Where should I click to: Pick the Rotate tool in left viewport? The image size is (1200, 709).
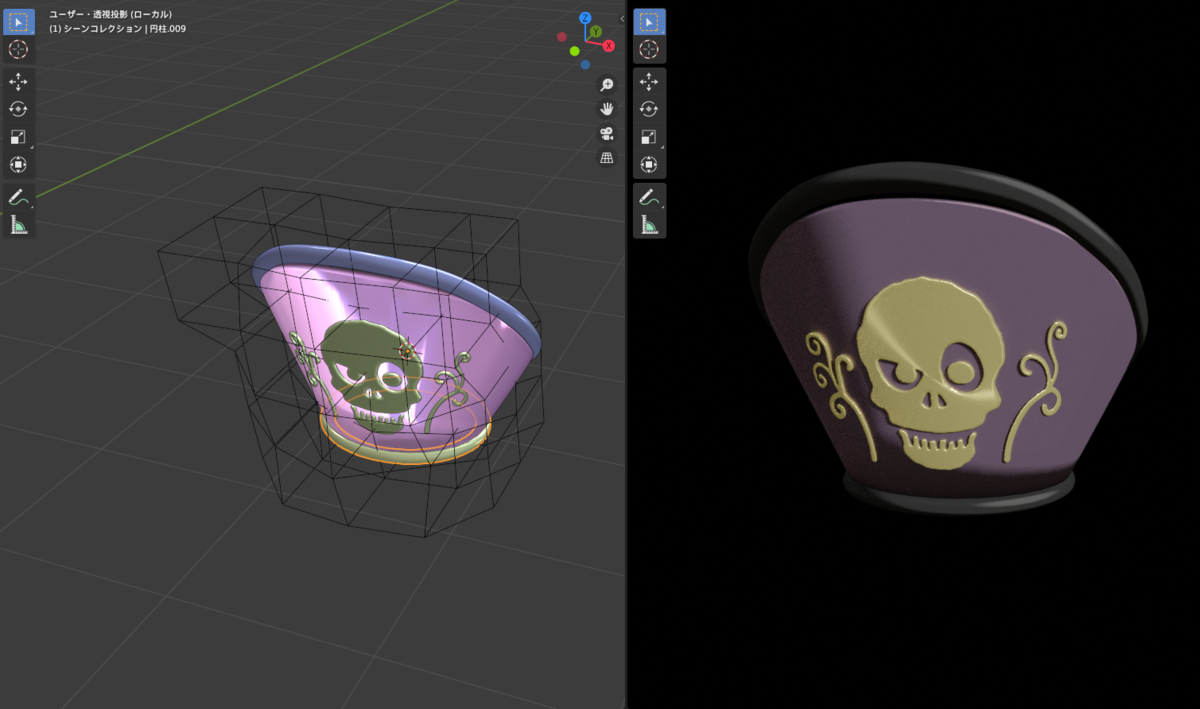18,110
